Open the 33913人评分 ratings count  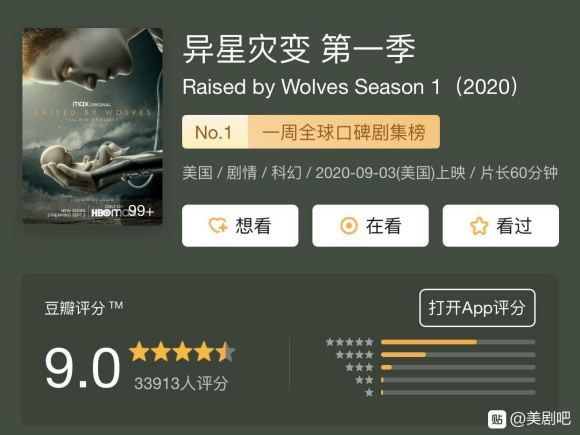pyautogui.click(x=181, y=383)
